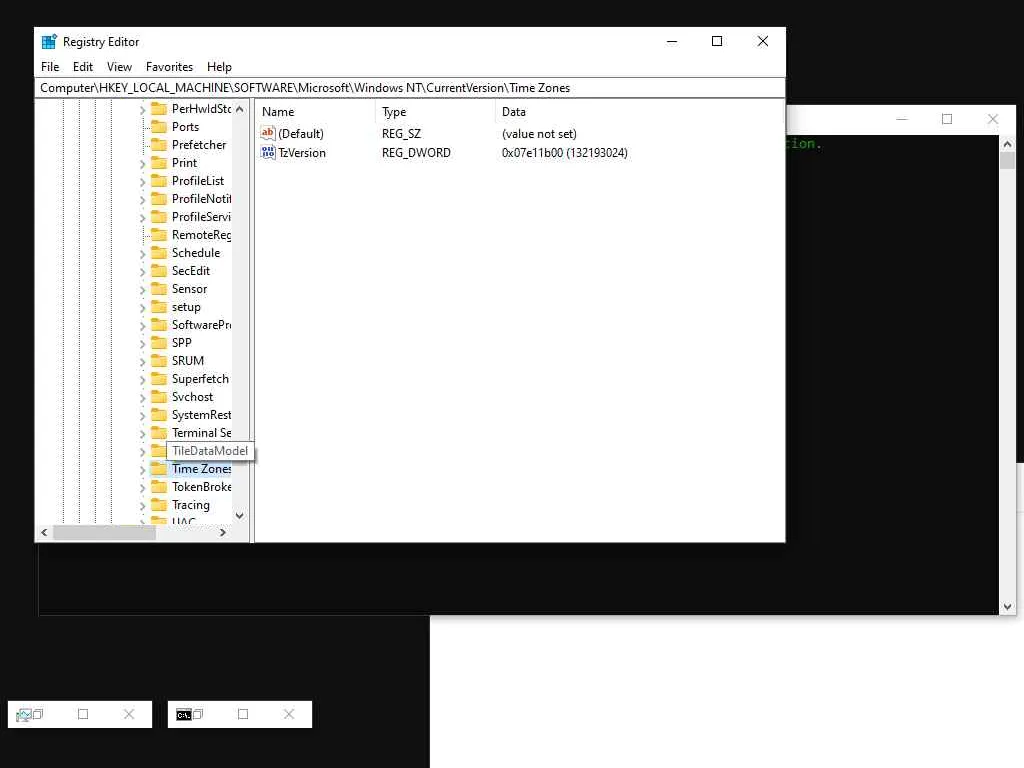The height and width of the screenshot is (768, 1024).
Task: Restore the minimized command prompt window
Action: 199,714
